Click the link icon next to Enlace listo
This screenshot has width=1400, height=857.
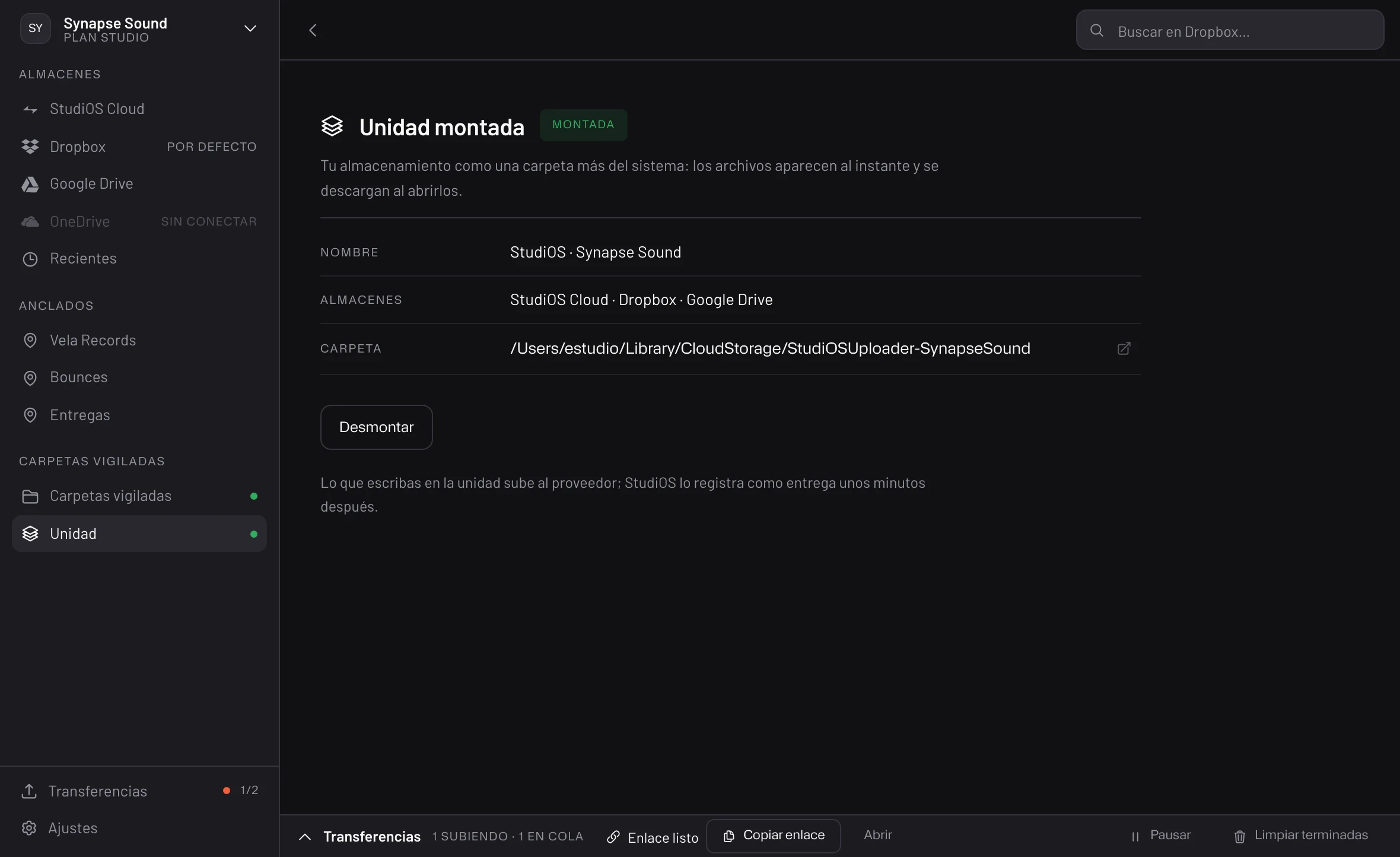613,837
